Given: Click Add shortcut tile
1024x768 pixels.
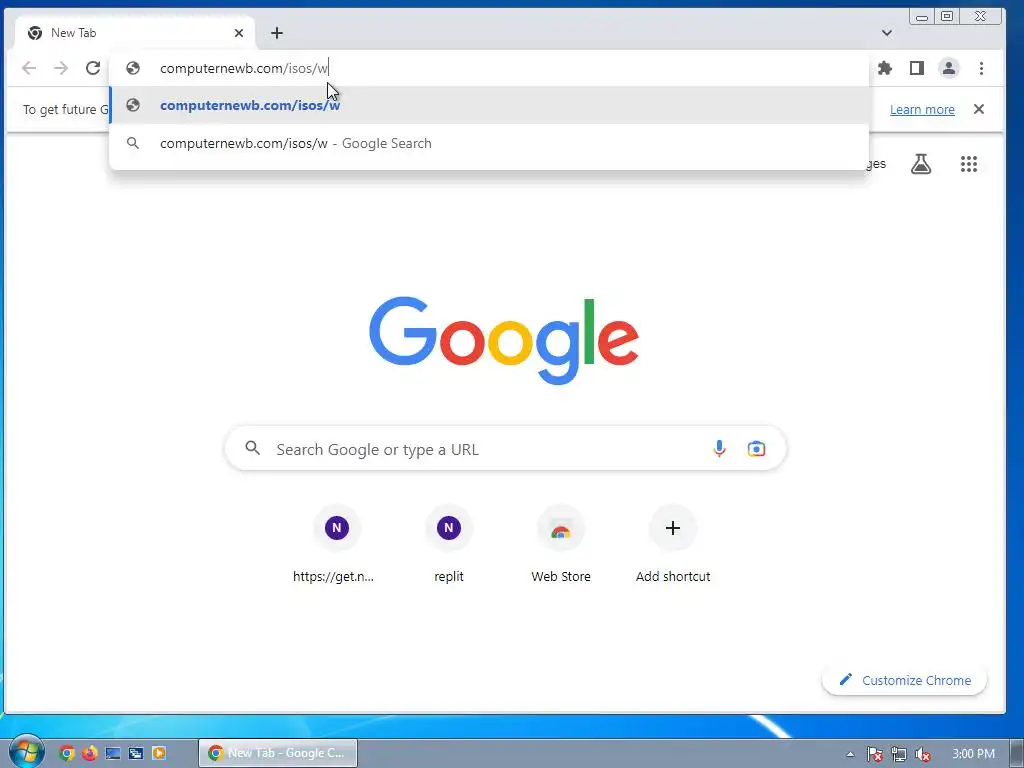Looking at the screenshot, I should [673, 545].
